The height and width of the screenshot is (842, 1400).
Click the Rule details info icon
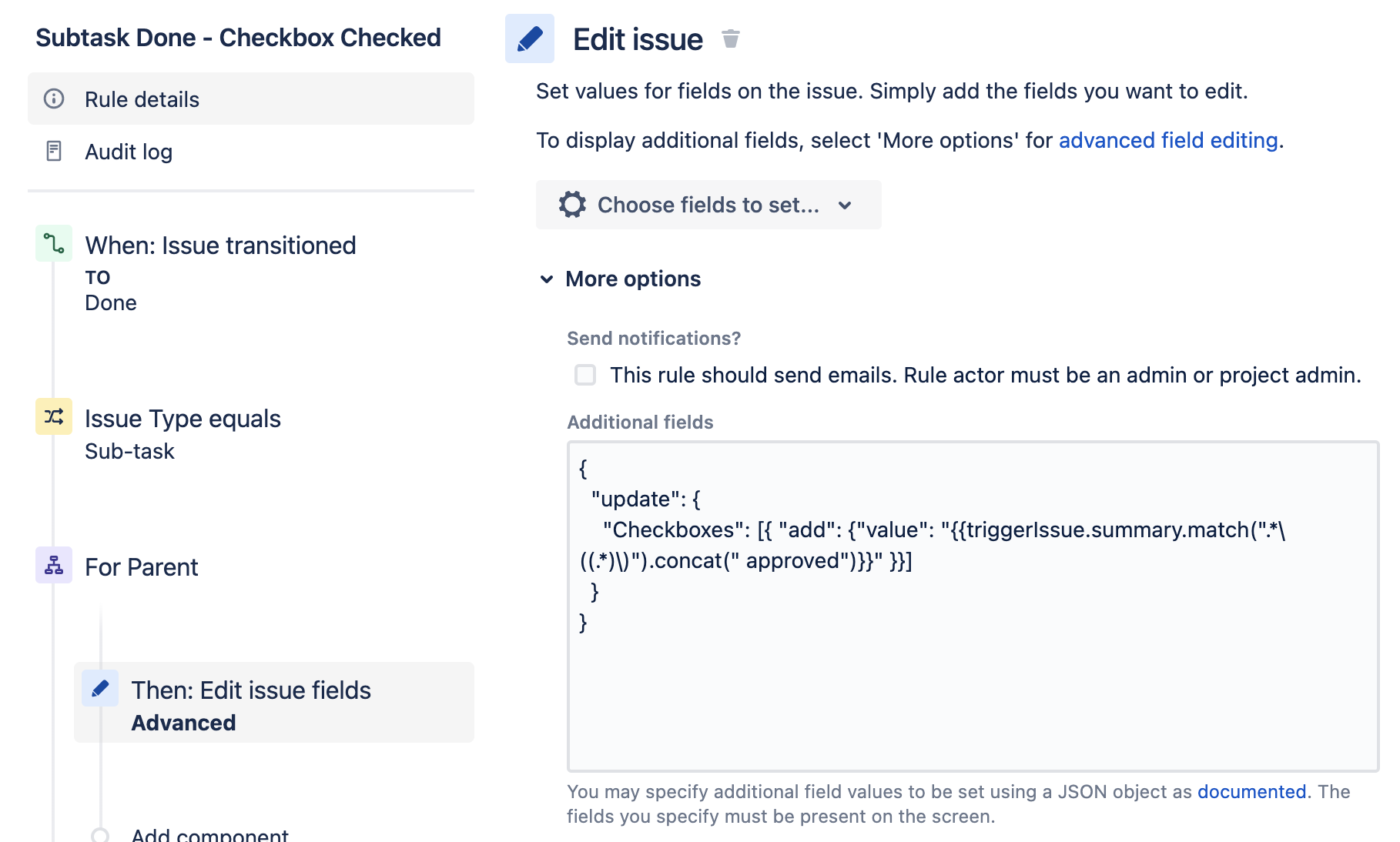54,99
